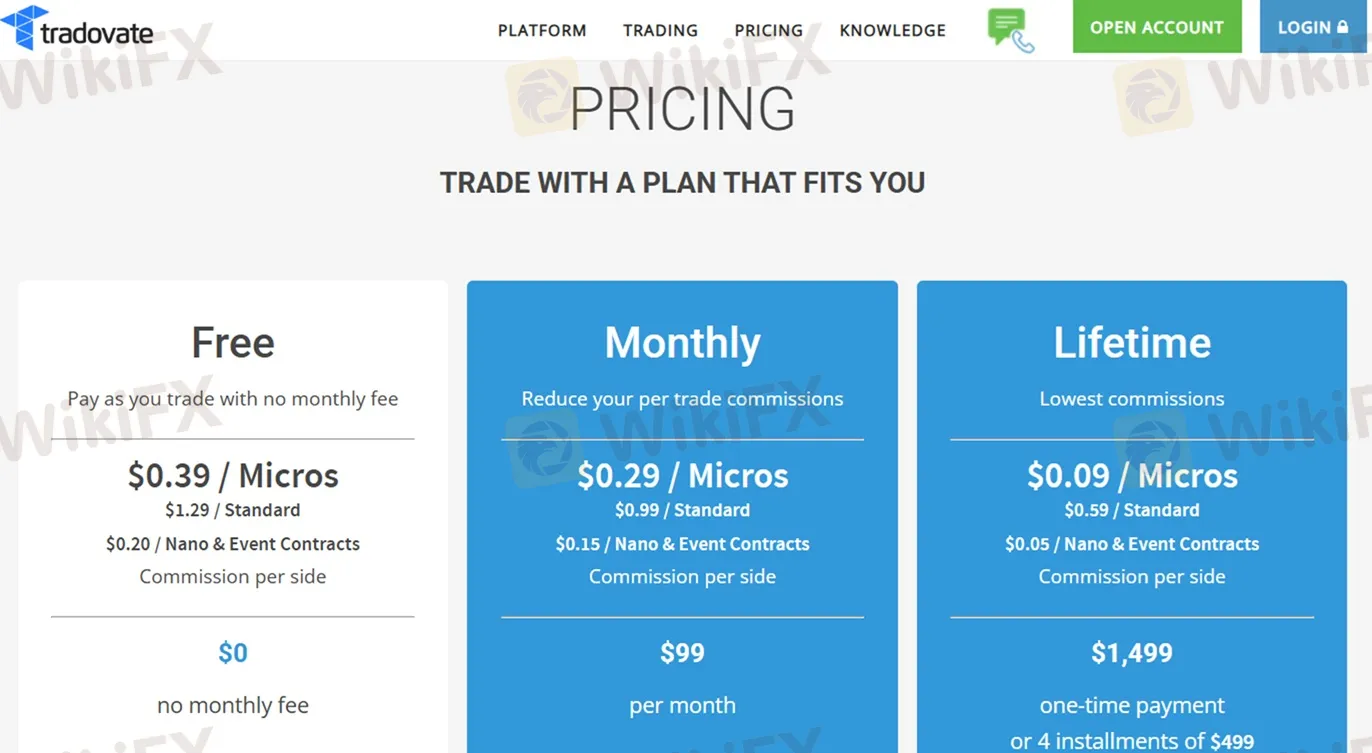Select the Monthly plan heading
The image size is (1372, 753).
point(682,343)
